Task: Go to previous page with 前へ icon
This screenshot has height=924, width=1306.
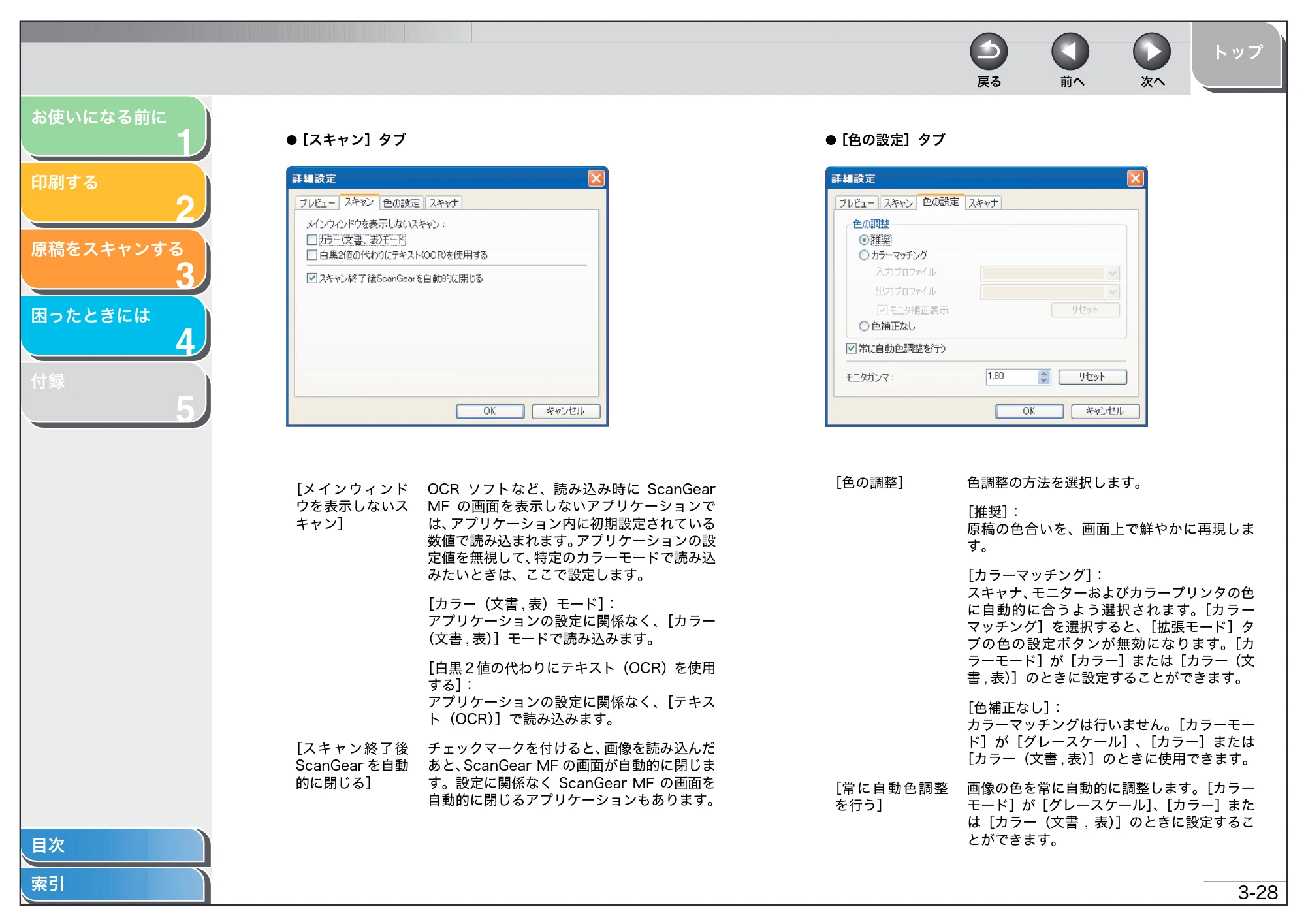Action: [1070, 51]
